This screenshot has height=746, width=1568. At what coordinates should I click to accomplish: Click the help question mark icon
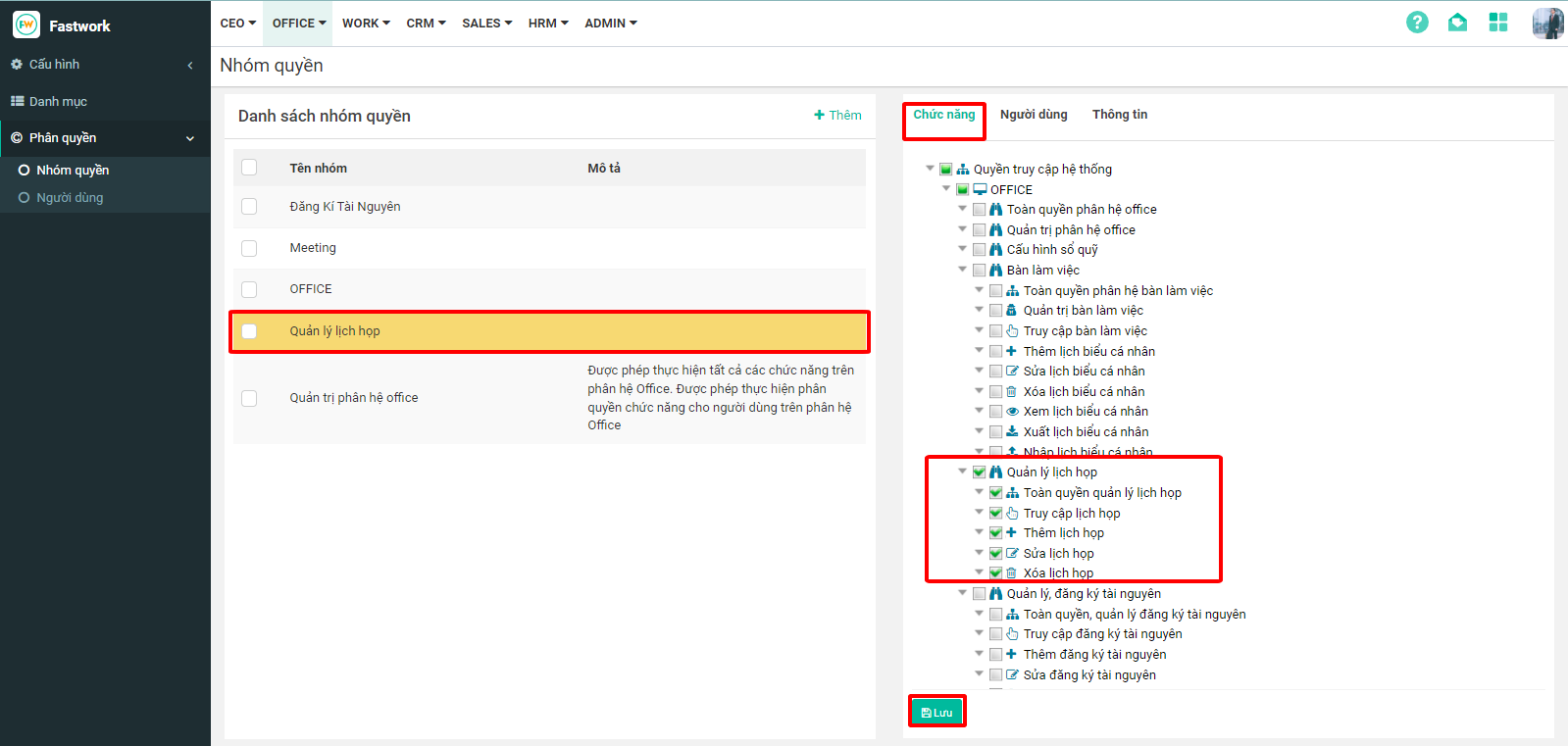coord(1416,23)
